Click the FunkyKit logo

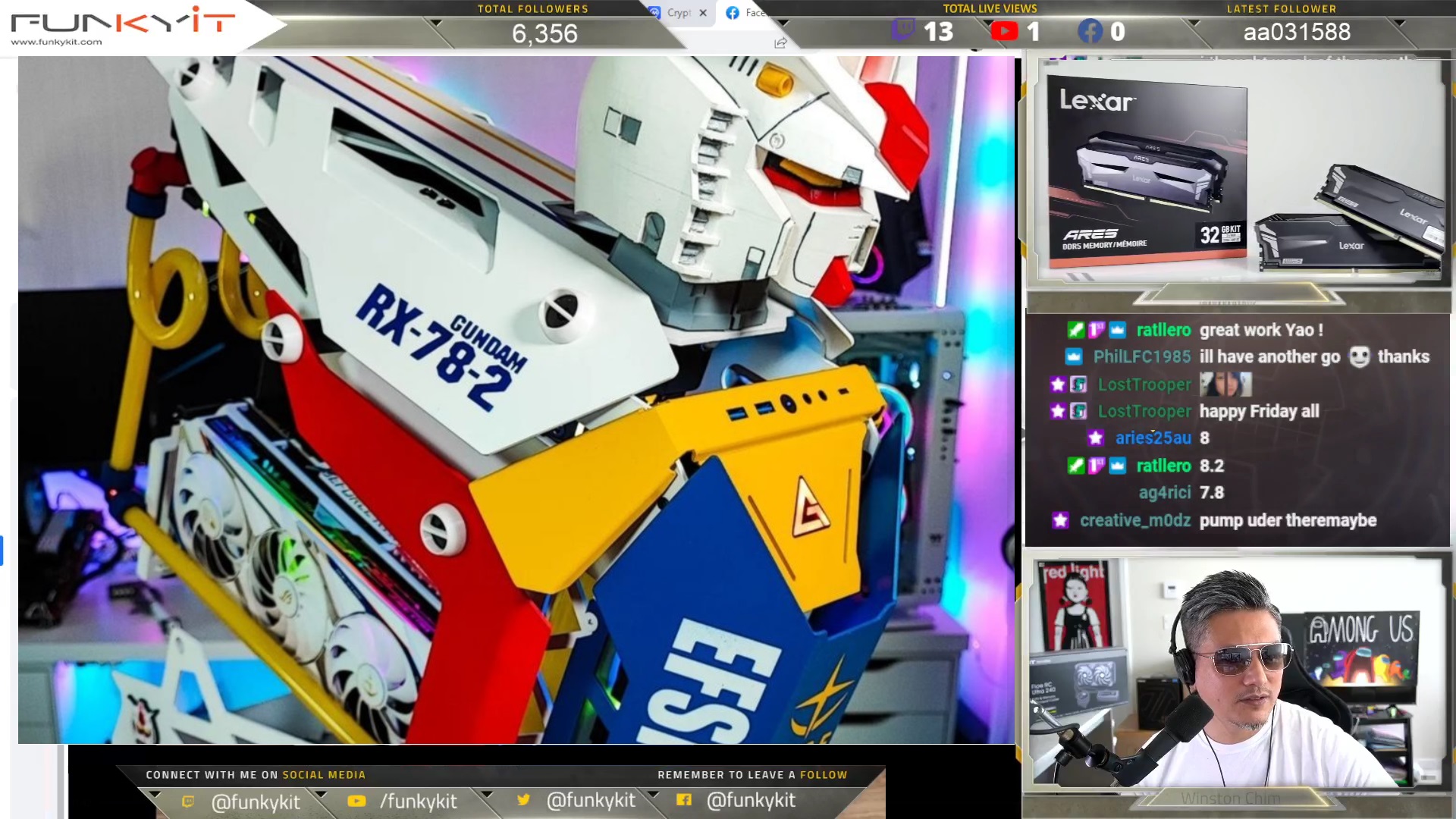(124, 20)
